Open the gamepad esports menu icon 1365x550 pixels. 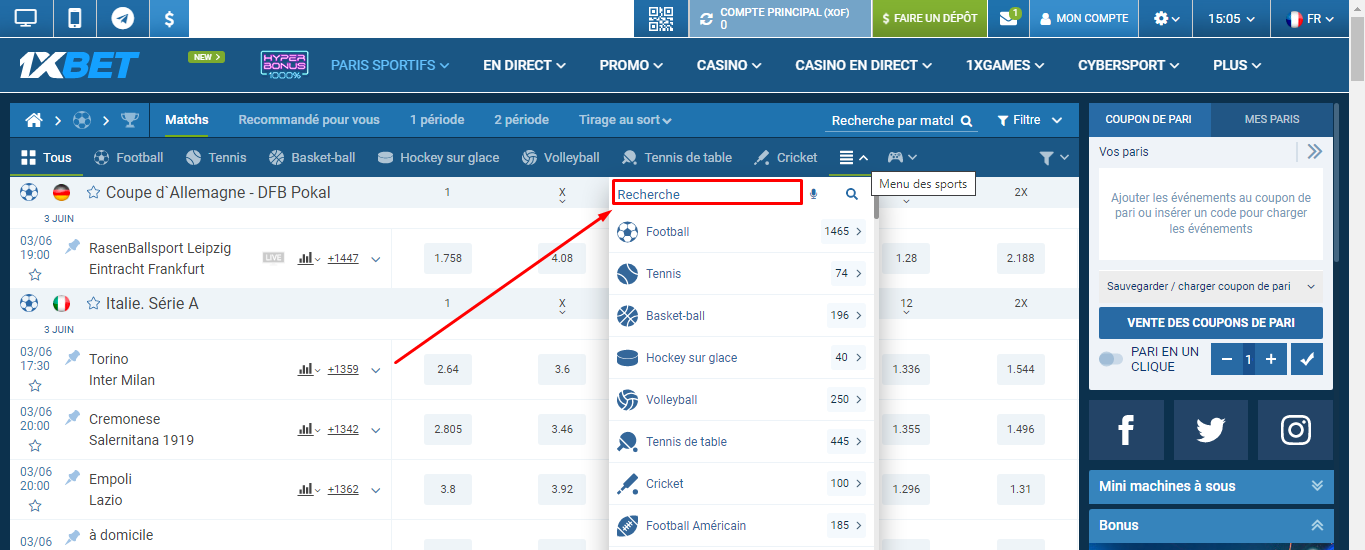pyautogui.click(x=901, y=157)
